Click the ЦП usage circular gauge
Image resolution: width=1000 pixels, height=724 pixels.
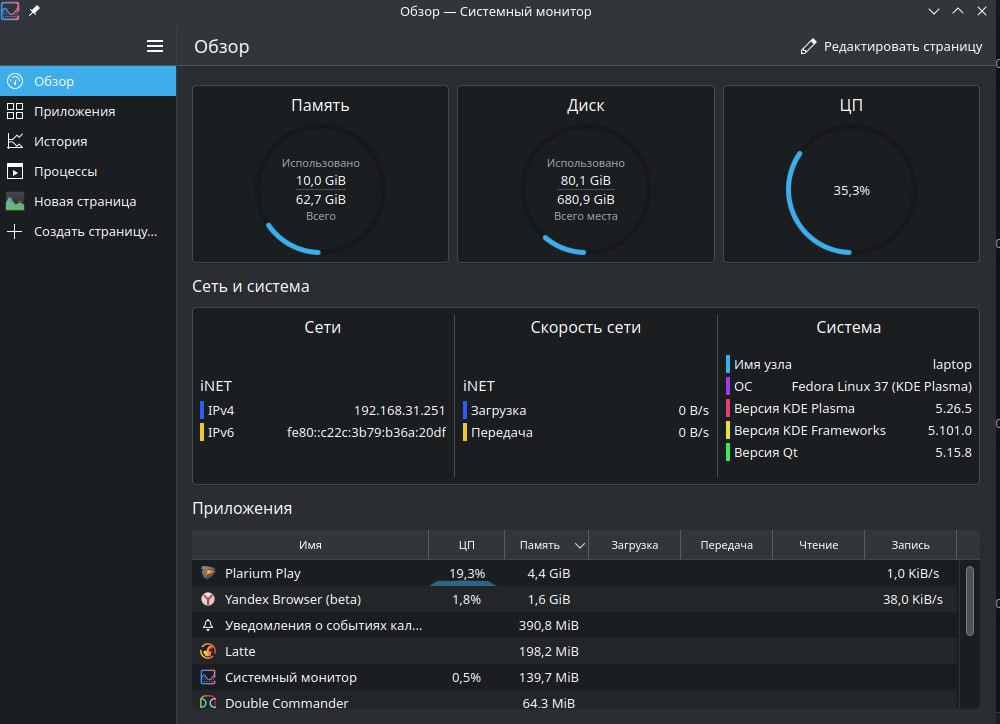(x=851, y=190)
